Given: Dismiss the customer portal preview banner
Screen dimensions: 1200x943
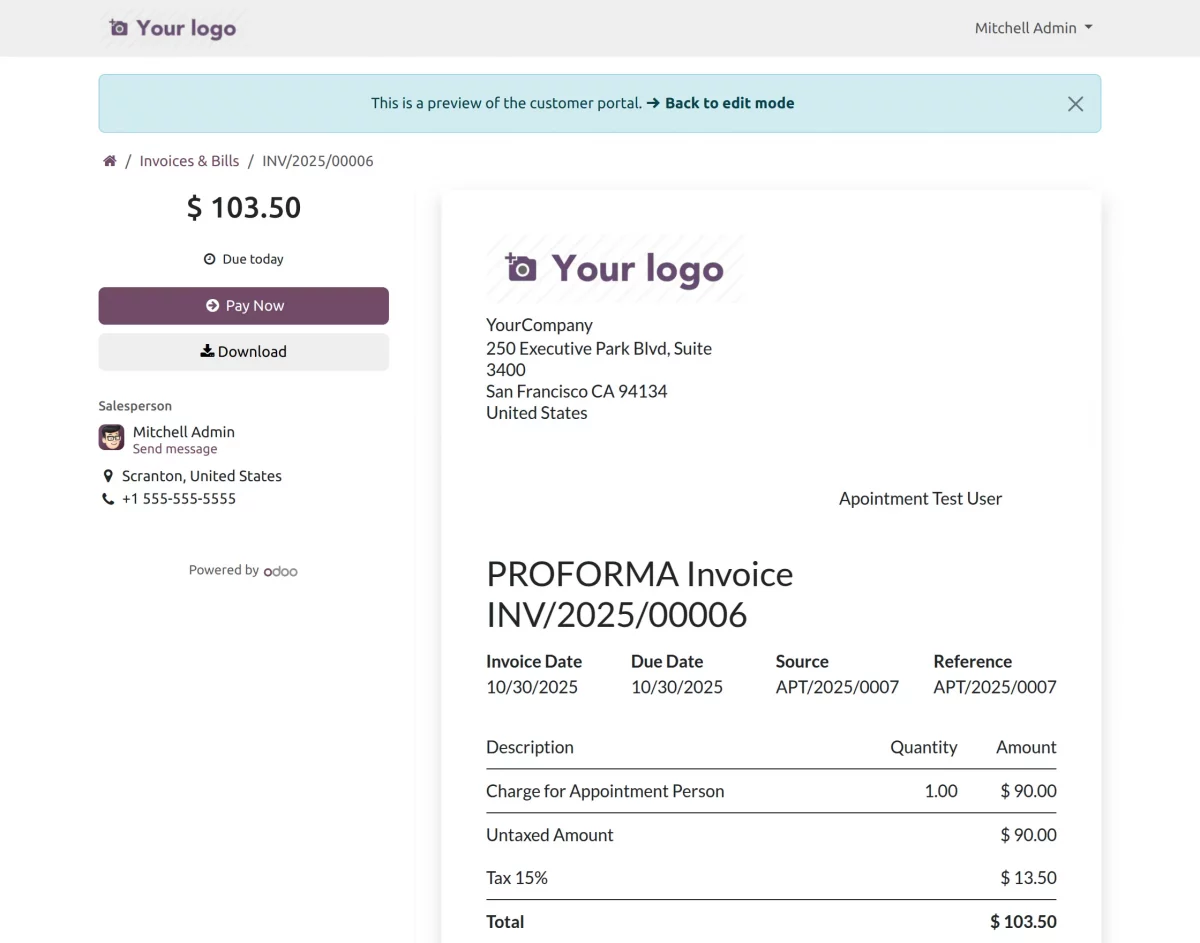Looking at the screenshot, I should [1075, 103].
